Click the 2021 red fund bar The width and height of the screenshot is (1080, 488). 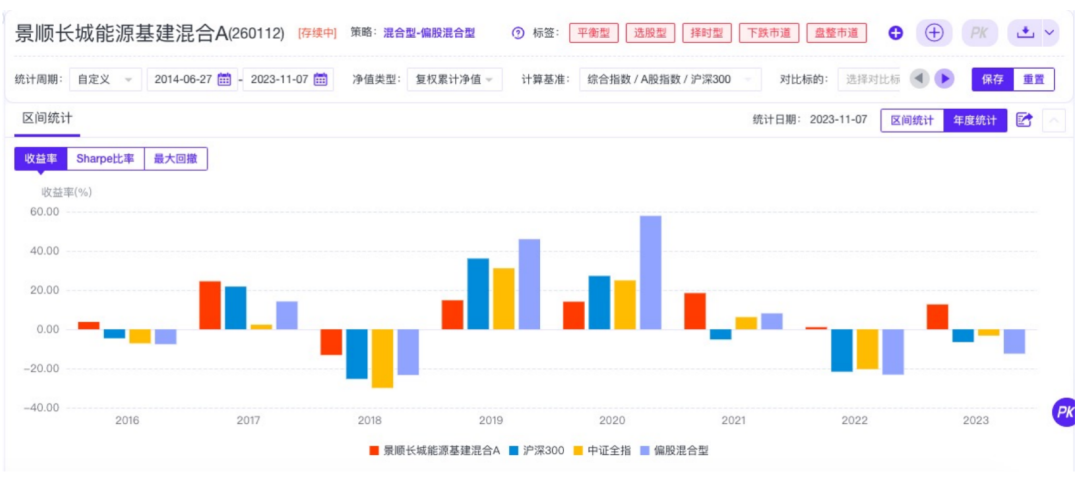pyautogui.click(x=695, y=311)
